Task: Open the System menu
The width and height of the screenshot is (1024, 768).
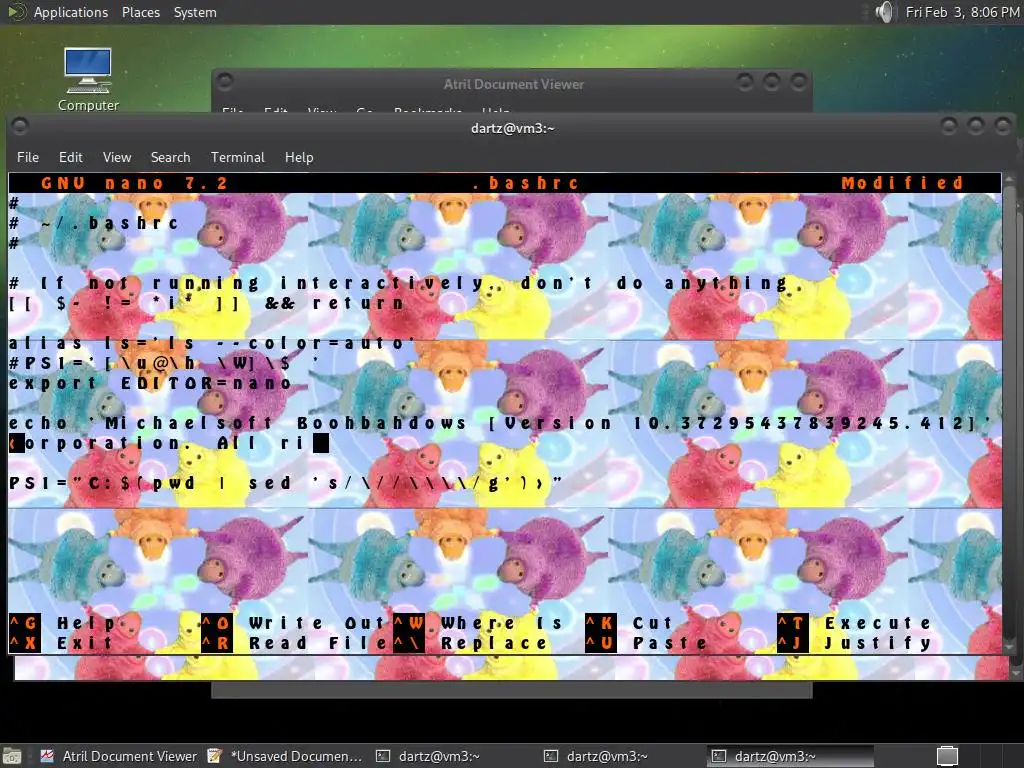Action: pyautogui.click(x=195, y=12)
